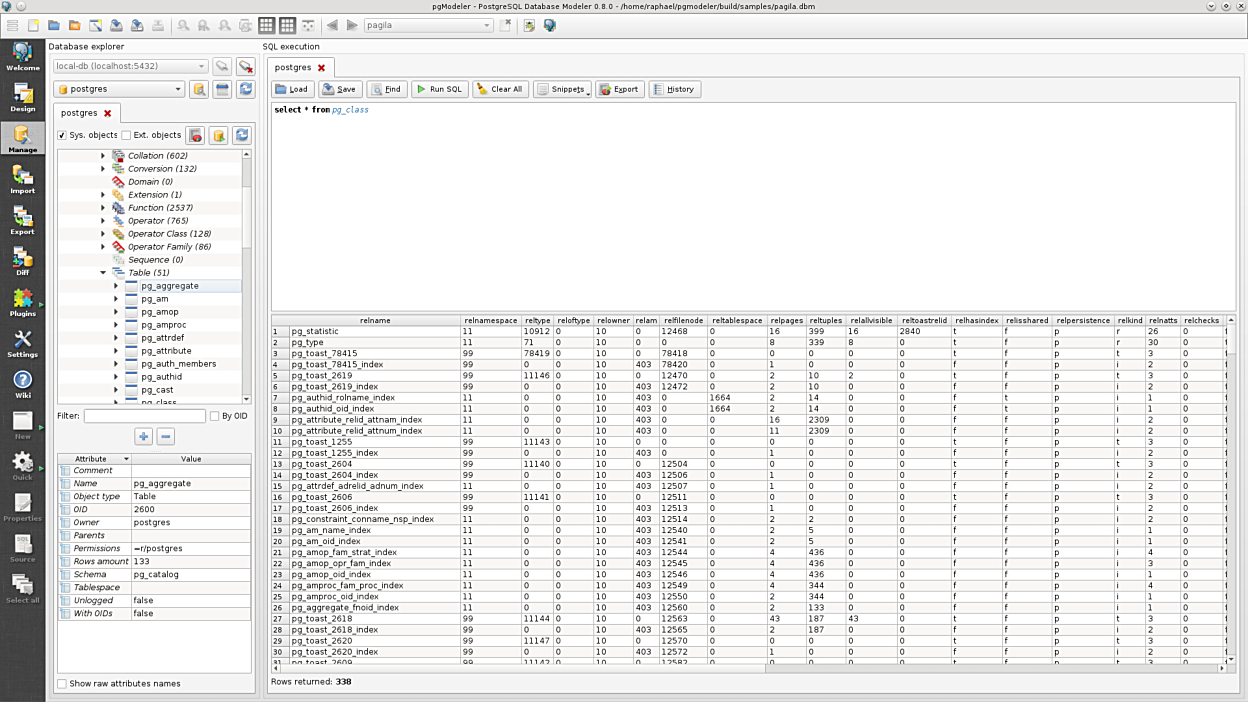The height and width of the screenshot is (702, 1248).
Task: Toggle the Sys. objects checkbox
Action: (62, 135)
